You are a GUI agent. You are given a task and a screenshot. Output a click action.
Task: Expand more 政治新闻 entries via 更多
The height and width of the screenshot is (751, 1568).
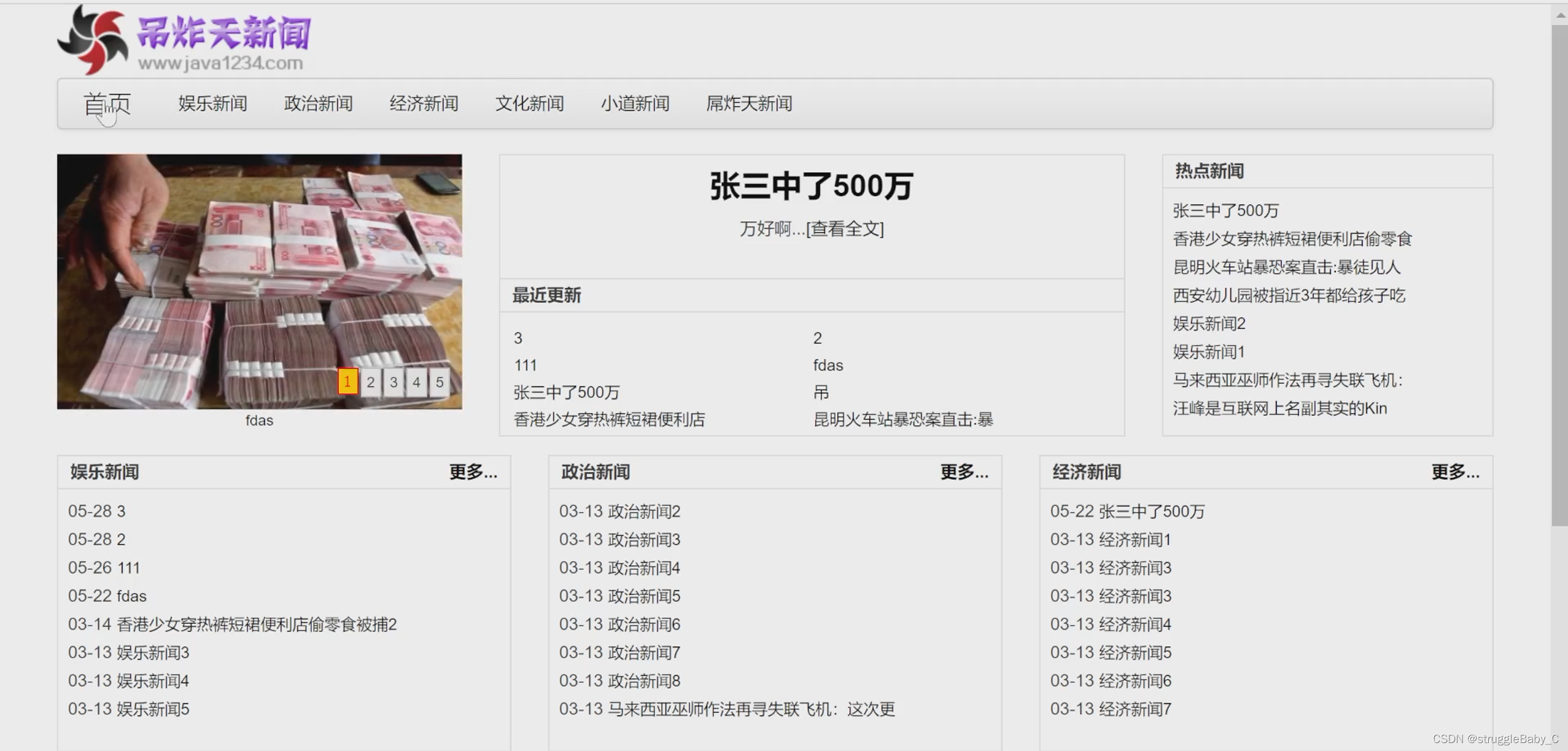click(x=964, y=472)
